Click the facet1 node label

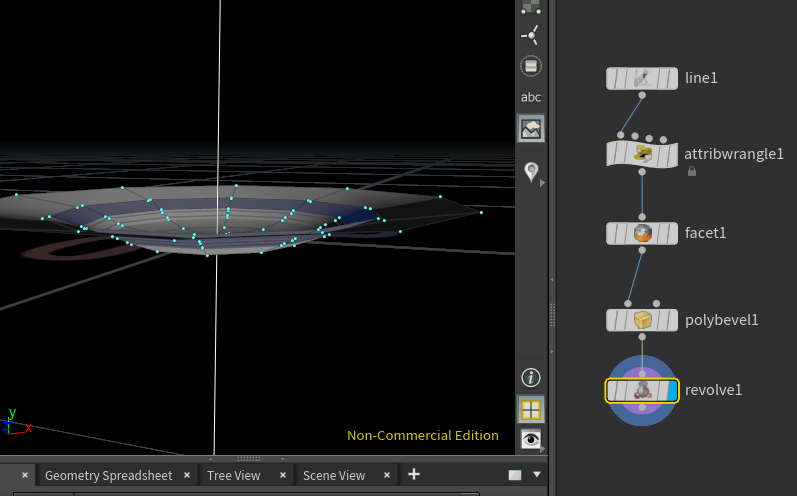706,233
